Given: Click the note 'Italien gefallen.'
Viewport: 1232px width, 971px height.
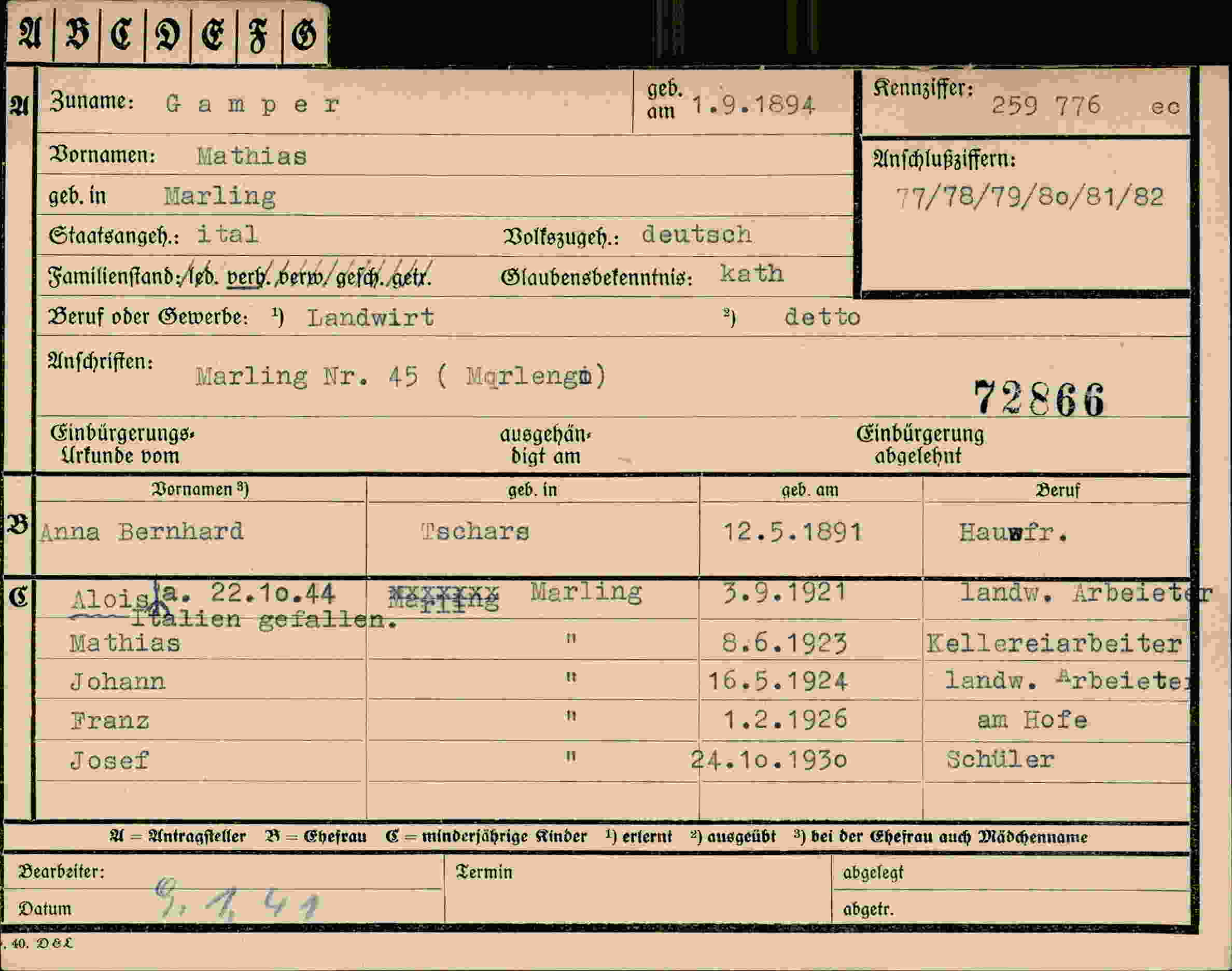Looking at the screenshot, I should [264, 619].
